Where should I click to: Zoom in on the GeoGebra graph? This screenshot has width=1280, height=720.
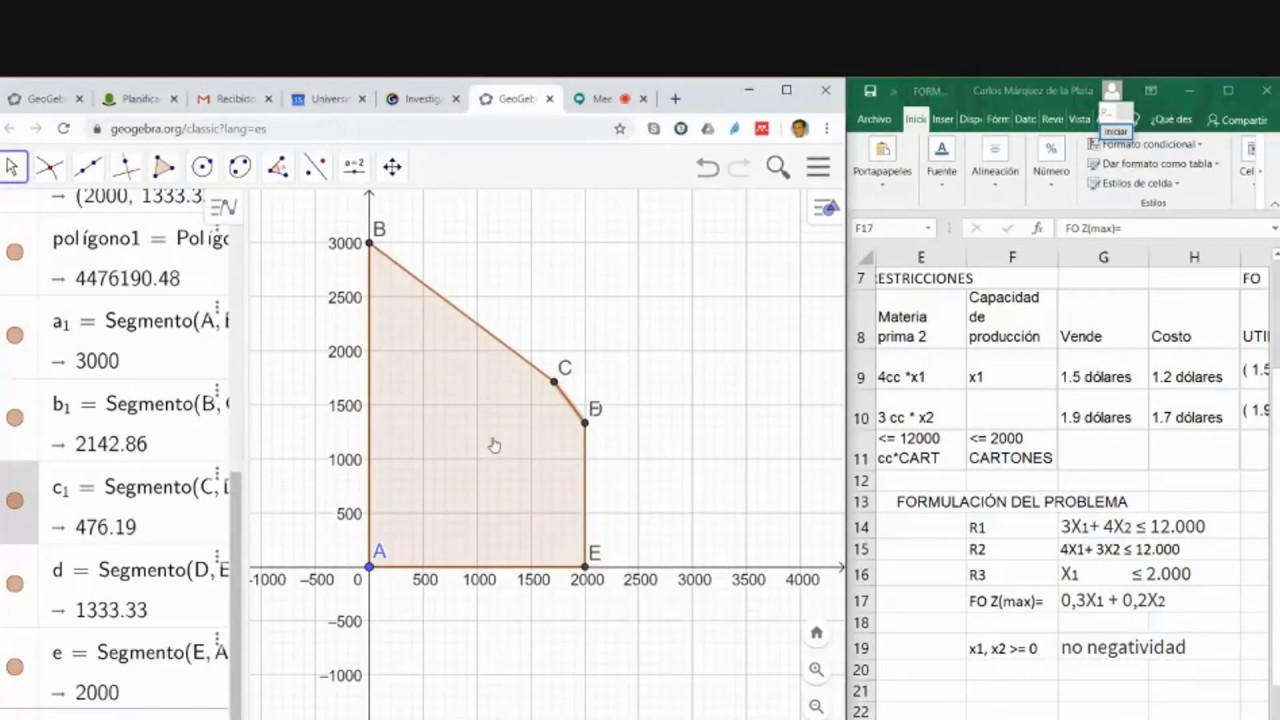(x=816, y=670)
